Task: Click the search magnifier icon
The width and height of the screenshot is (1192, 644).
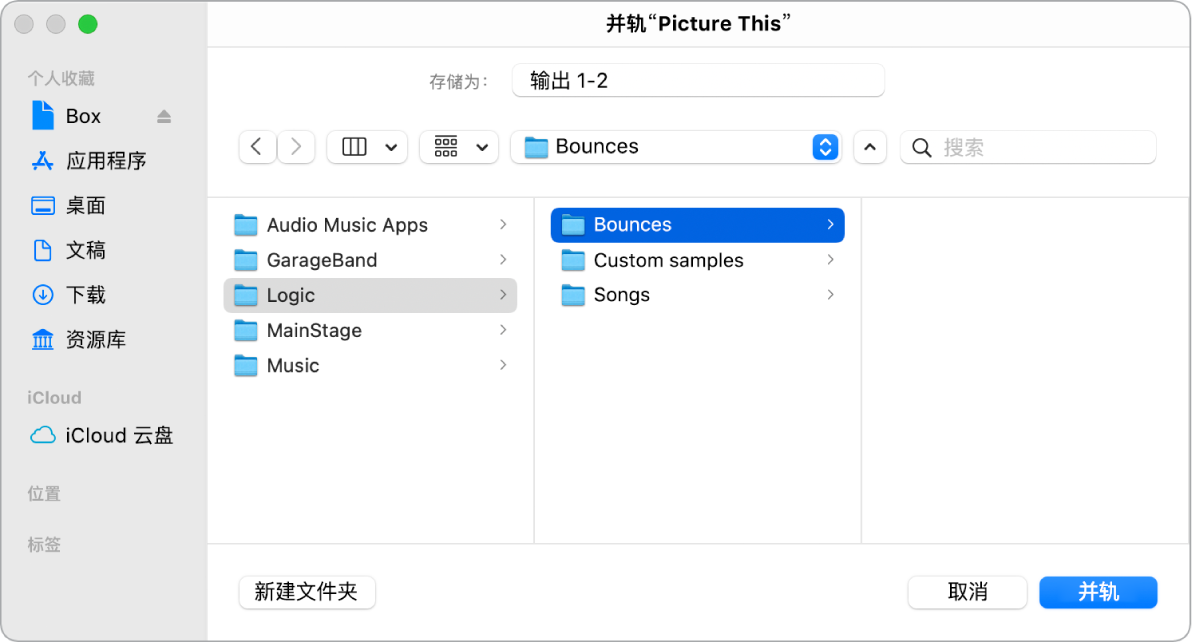Action: tap(921, 147)
